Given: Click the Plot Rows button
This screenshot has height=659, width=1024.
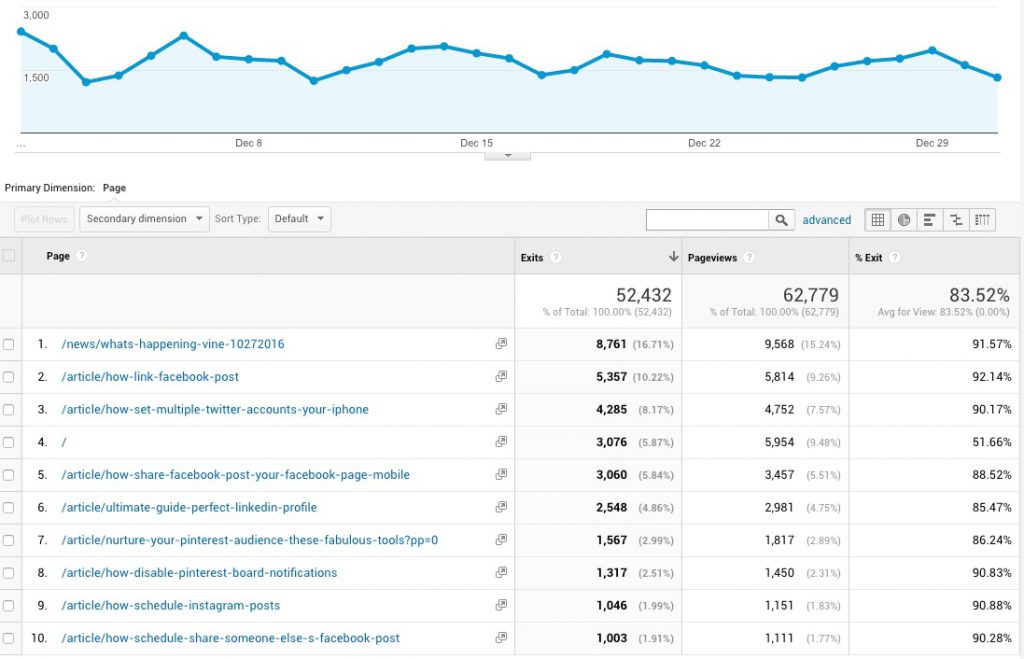Looking at the screenshot, I should point(44,219).
